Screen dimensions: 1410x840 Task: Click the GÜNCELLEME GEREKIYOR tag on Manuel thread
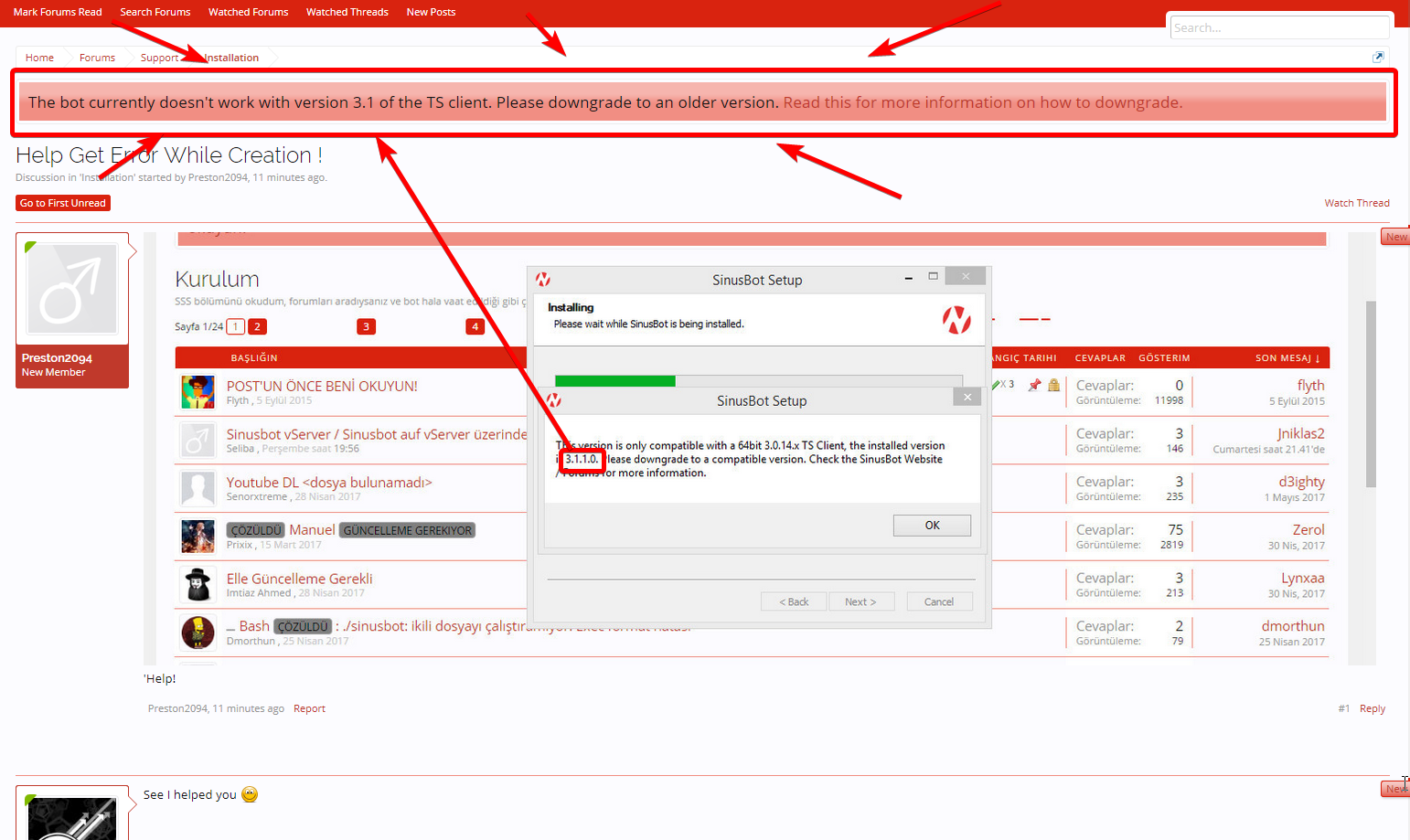tap(407, 530)
